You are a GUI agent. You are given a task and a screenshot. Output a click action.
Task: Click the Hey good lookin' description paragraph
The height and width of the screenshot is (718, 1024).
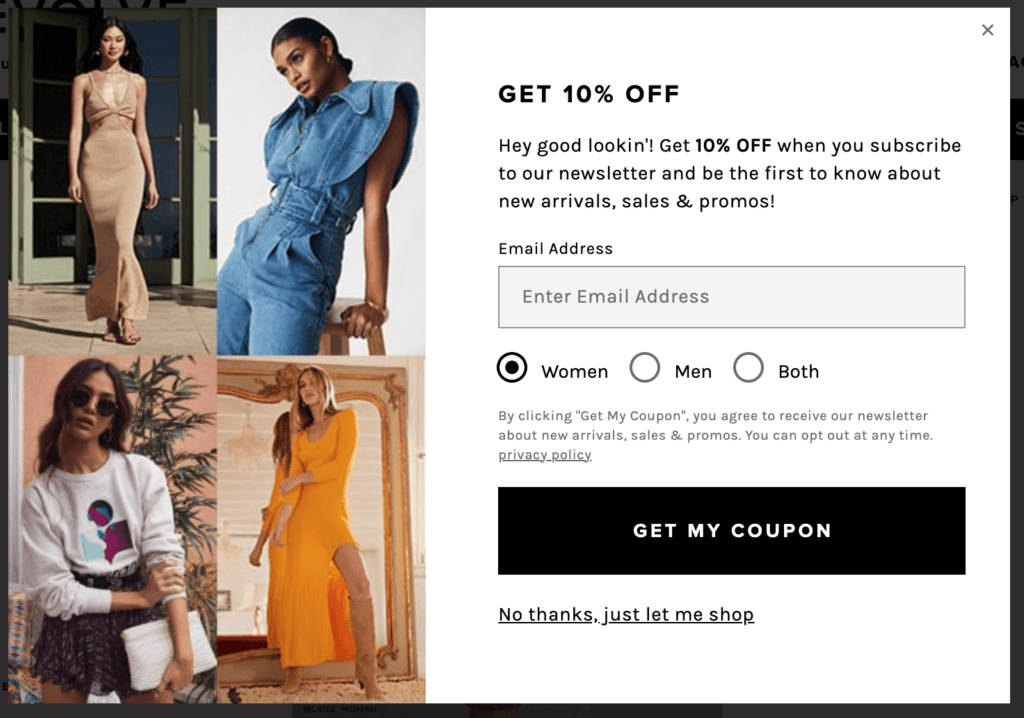[729, 173]
